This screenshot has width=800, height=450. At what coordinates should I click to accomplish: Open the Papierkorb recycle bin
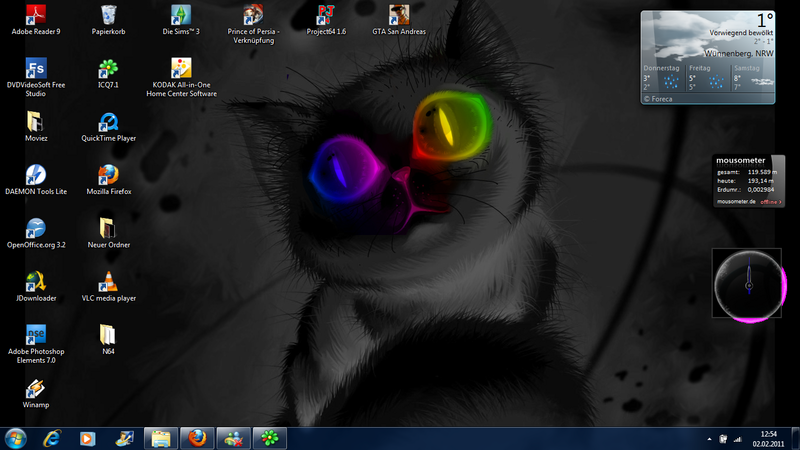point(108,20)
